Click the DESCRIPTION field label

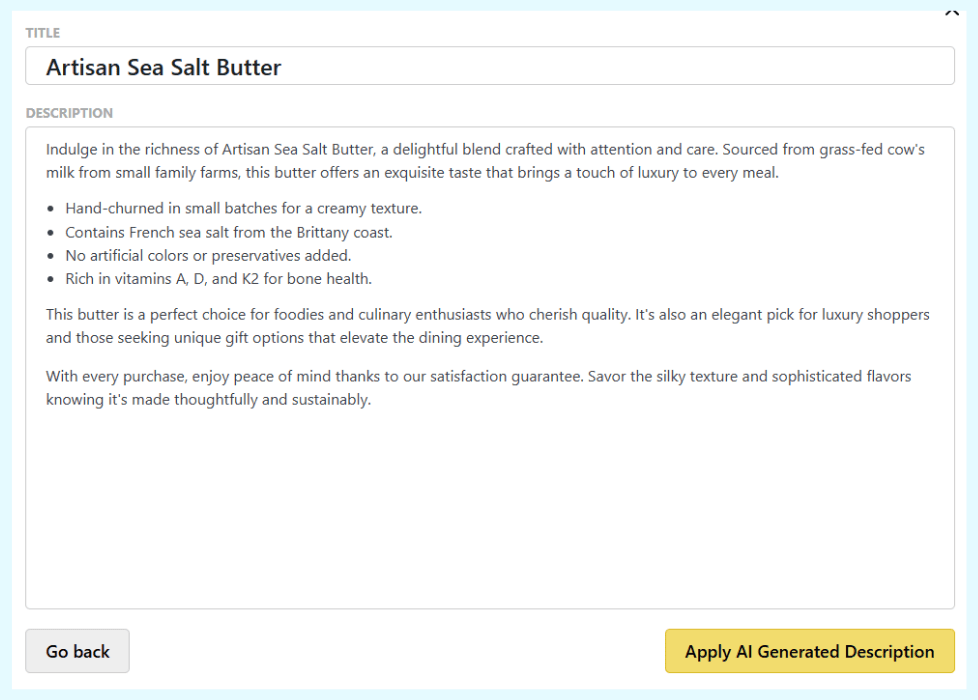pos(69,113)
